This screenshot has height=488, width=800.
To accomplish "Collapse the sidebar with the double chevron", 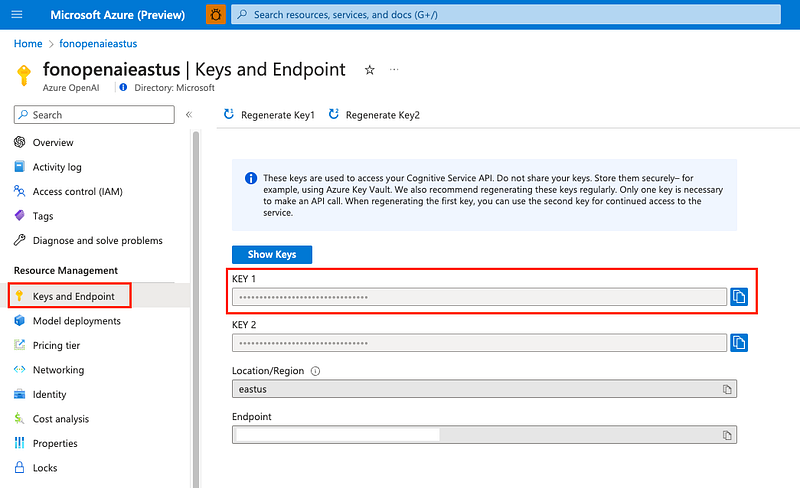I will (189, 114).
